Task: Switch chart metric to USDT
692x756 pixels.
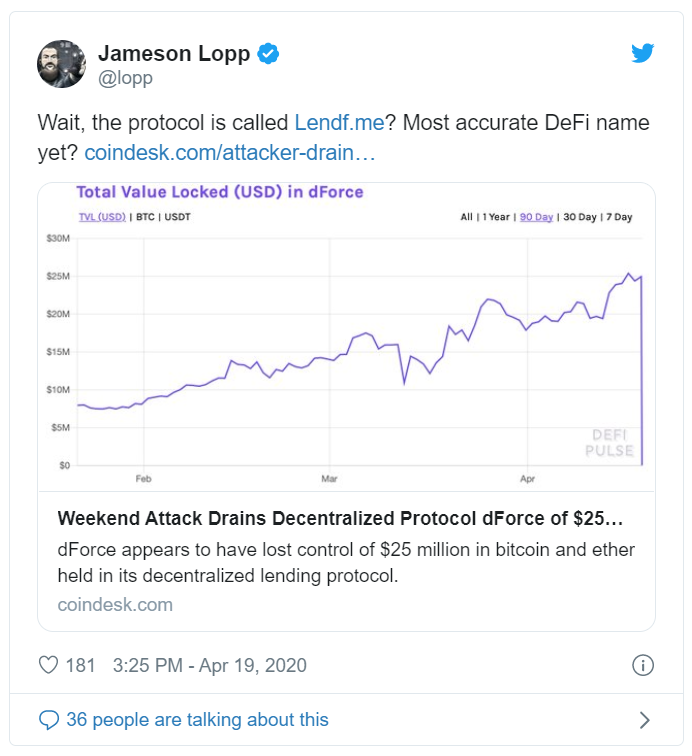Action: click(177, 217)
